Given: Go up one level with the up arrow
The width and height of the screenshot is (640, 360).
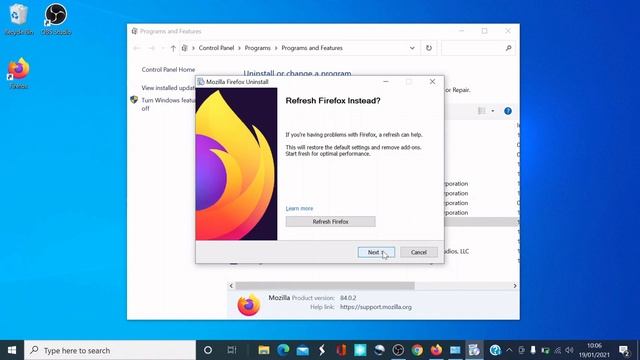Looking at the screenshot, I should pos(173,48).
